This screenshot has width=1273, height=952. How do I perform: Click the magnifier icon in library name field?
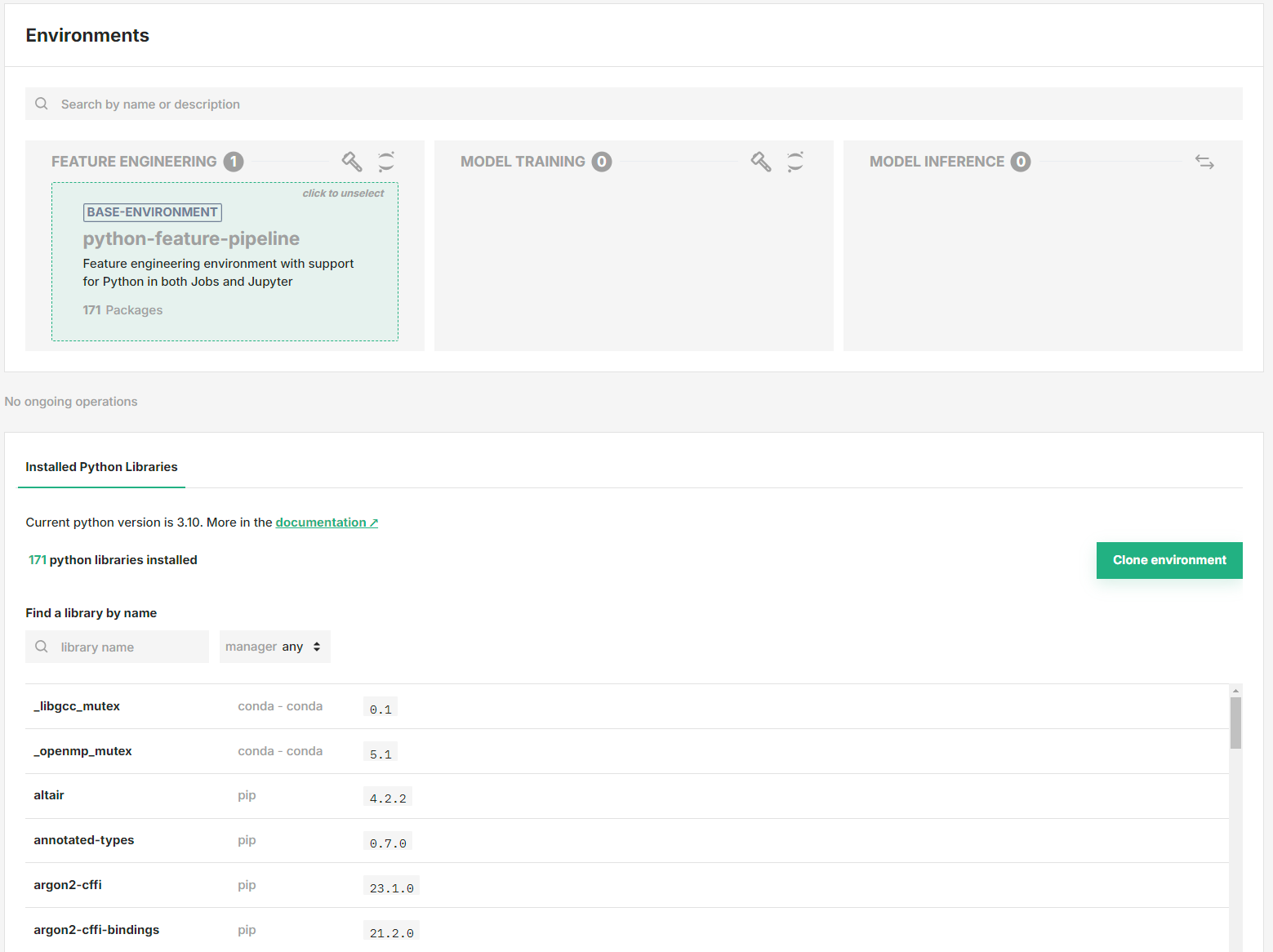point(42,647)
